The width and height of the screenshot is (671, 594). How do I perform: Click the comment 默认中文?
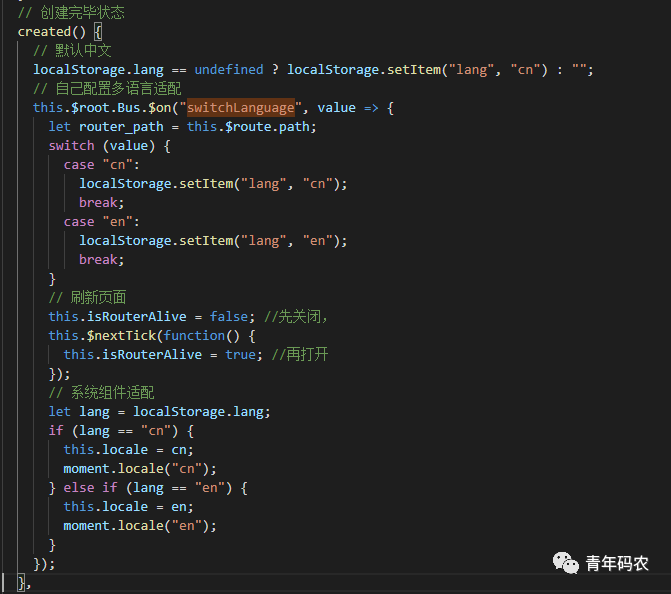pos(72,50)
